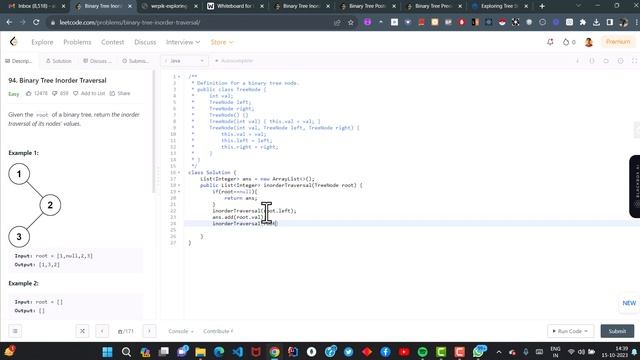Click the Share problem icon
Image resolution: width=640 pixels, height=360 pixels.
point(112,93)
